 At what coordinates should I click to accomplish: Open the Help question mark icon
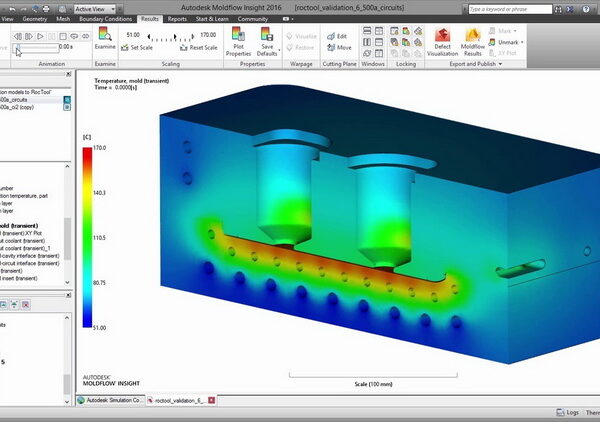(586, 9)
